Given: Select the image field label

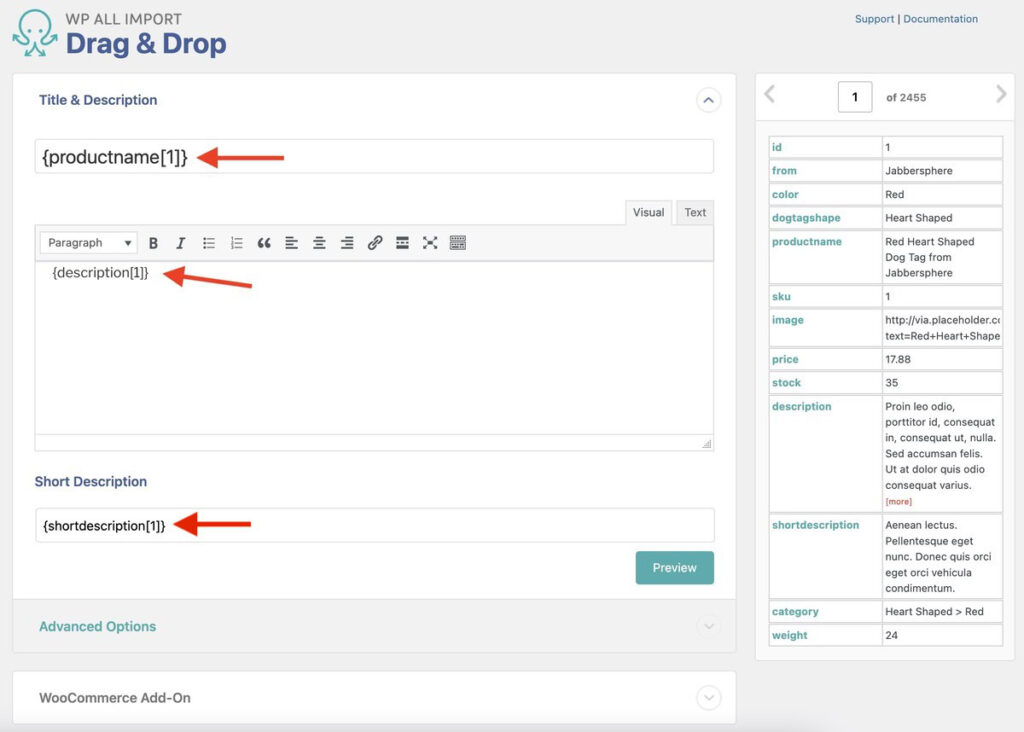Looking at the screenshot, I should [x=788, y=320].
